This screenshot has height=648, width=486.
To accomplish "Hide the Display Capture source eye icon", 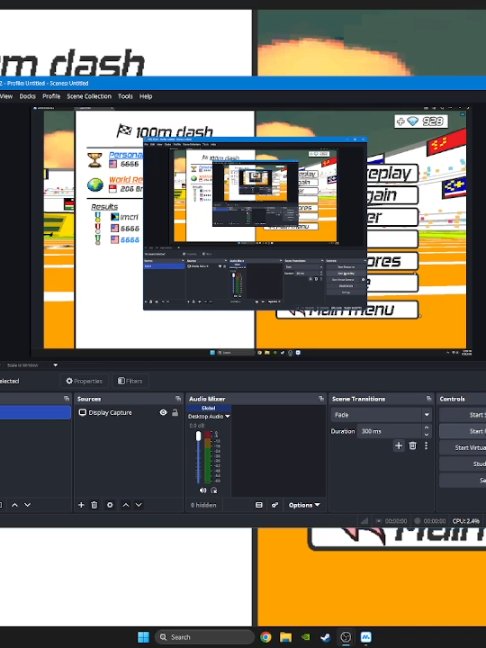I will (x=163, y=412).
